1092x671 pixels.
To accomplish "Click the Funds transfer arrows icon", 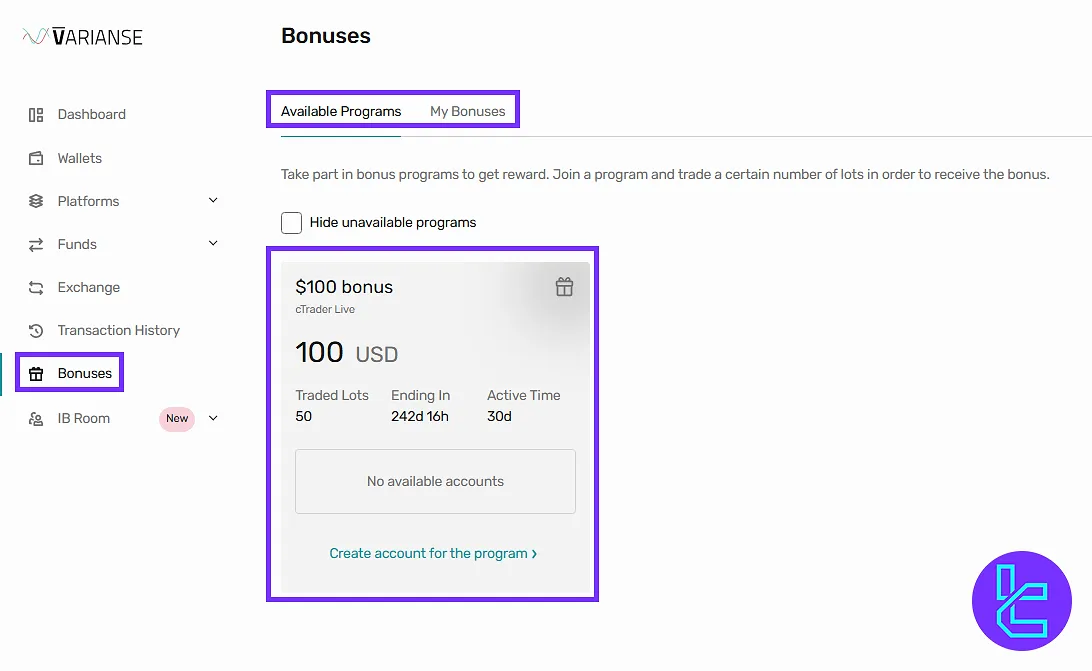I will 36,244.
